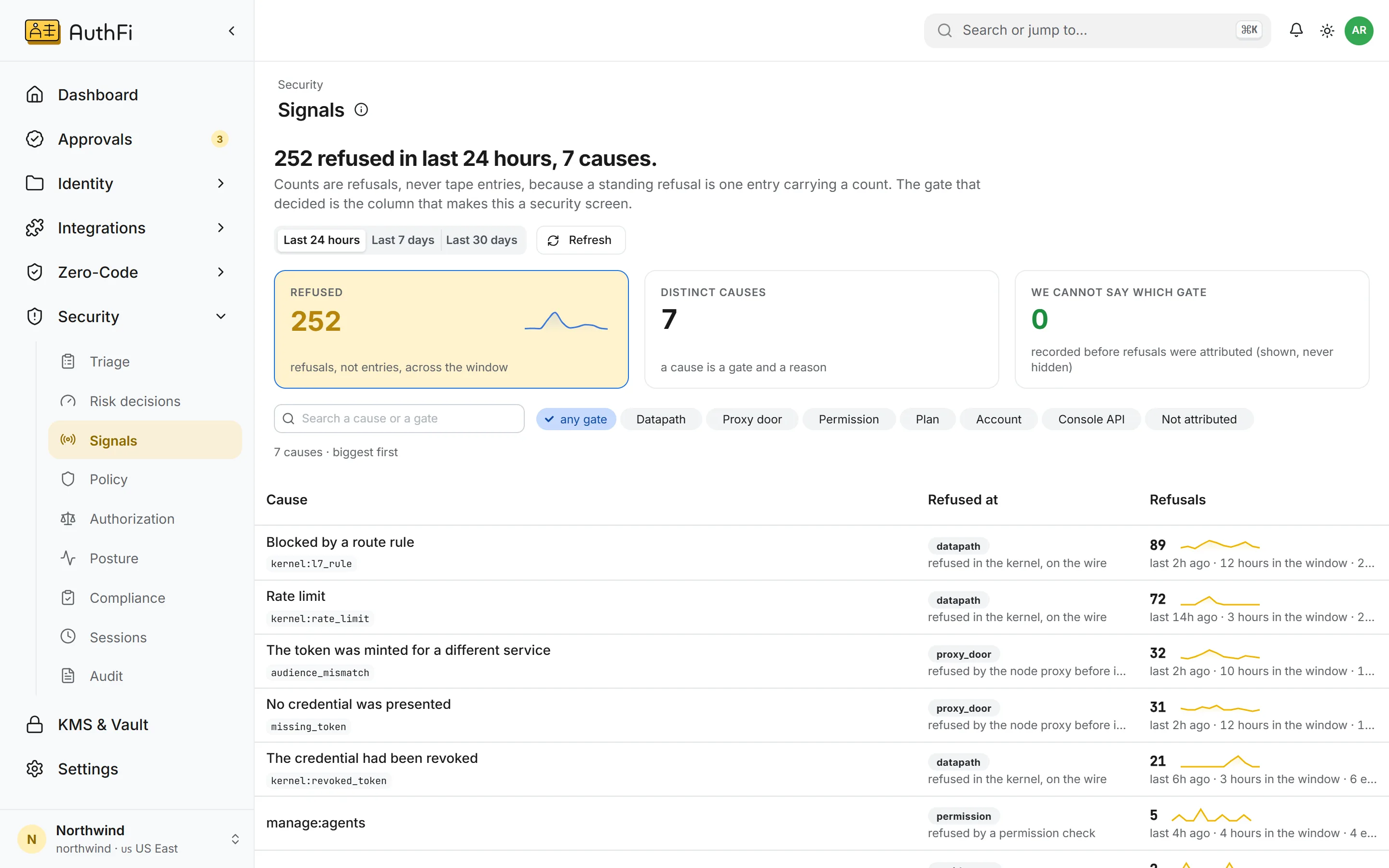Filter causes by Plan gate
Image resolution: width=1389 pixels, height=868 pixels.
(927, 419)
